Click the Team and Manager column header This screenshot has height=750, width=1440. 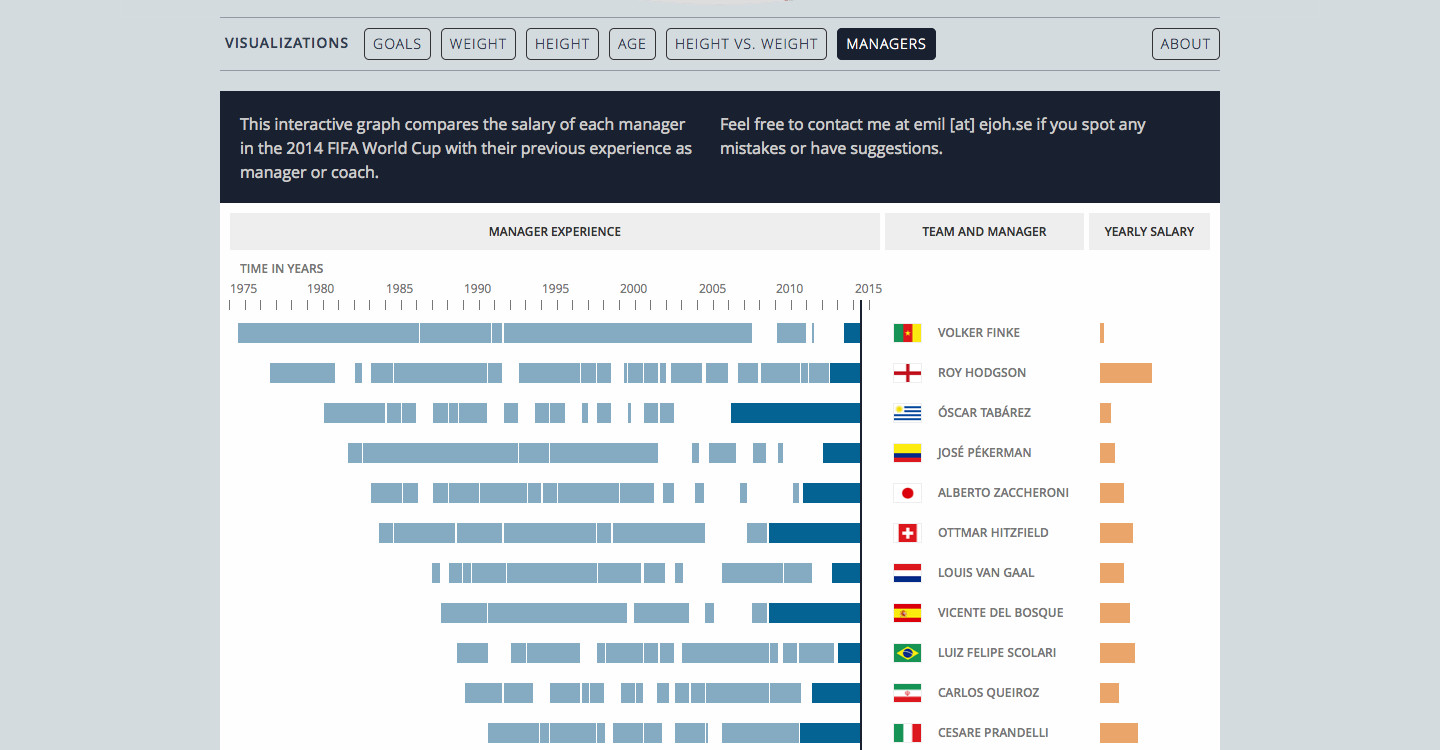984,231
